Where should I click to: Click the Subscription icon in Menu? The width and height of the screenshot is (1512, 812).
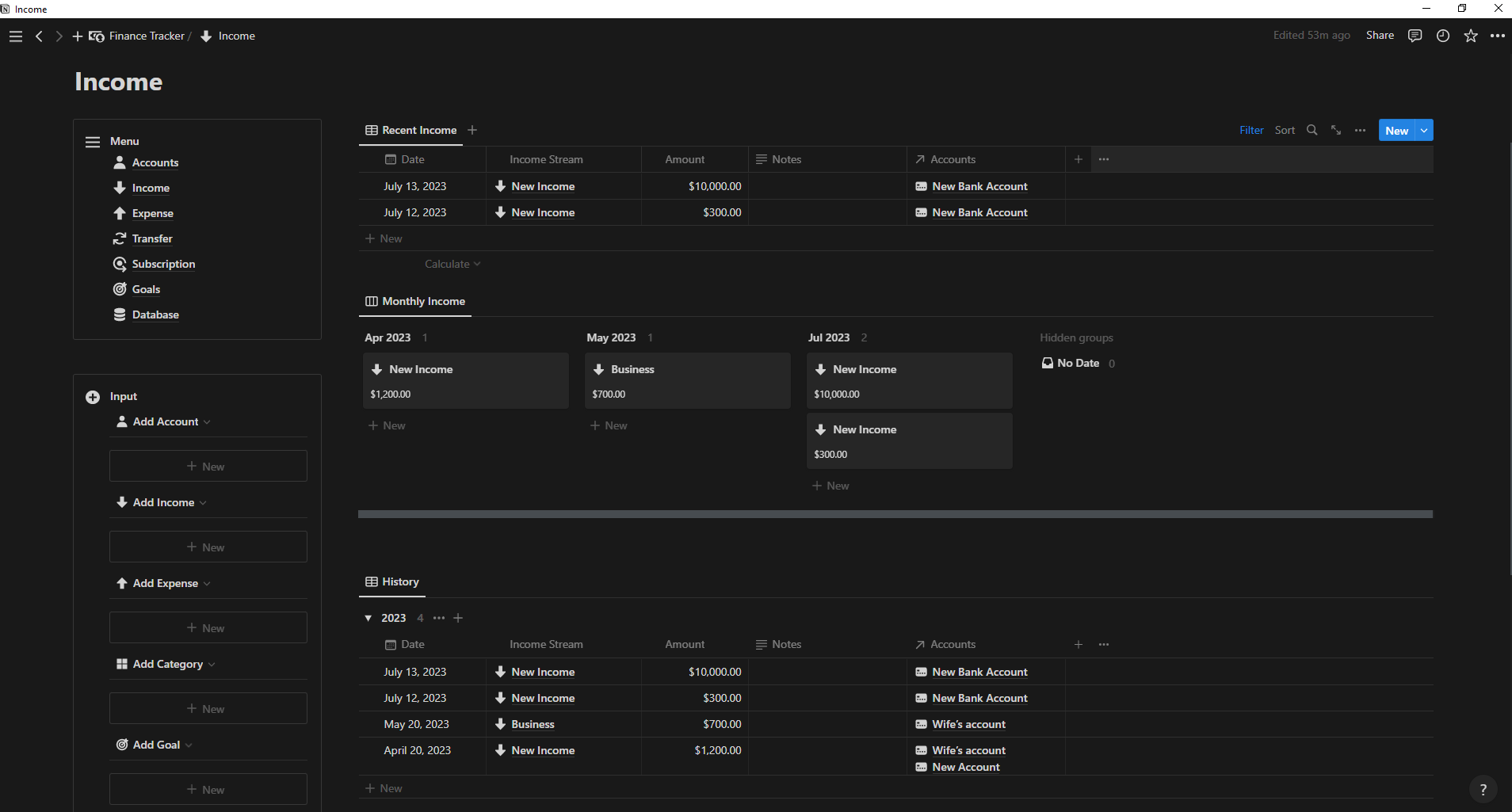click(x=120, y=264)
